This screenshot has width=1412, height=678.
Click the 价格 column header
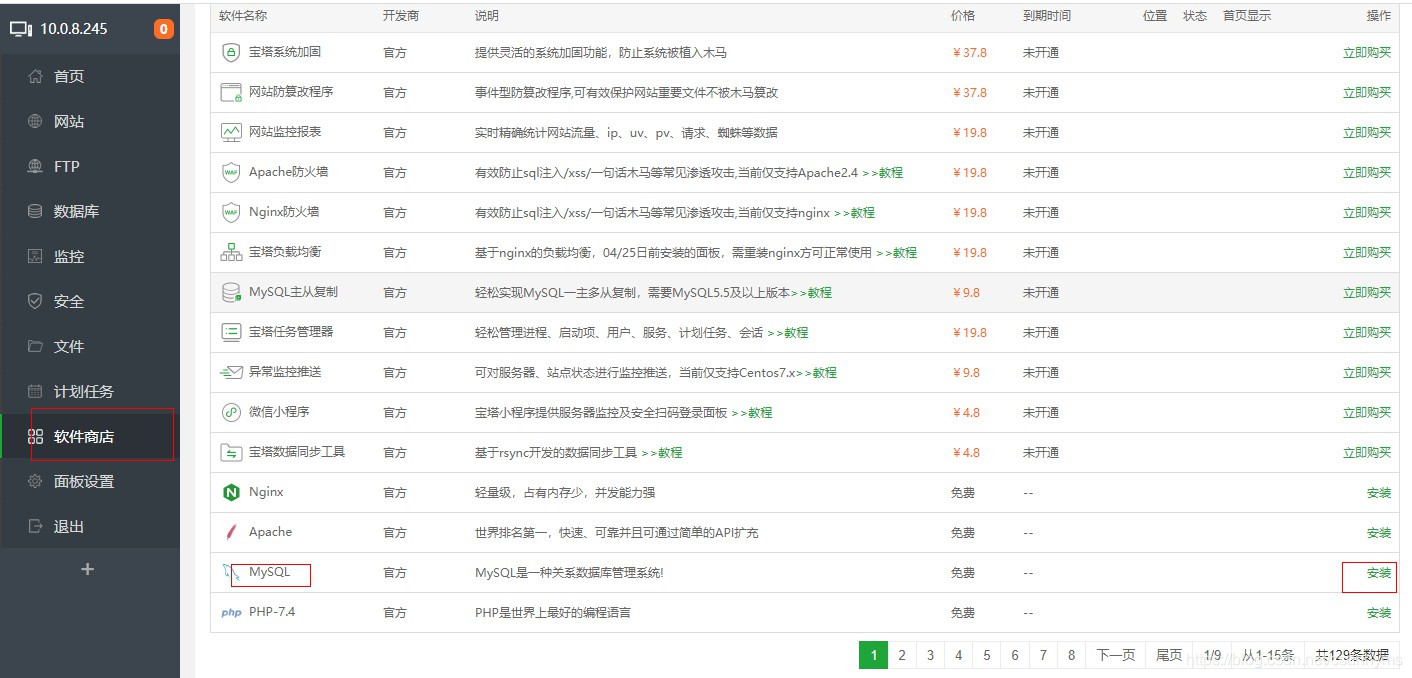(963, 16)
